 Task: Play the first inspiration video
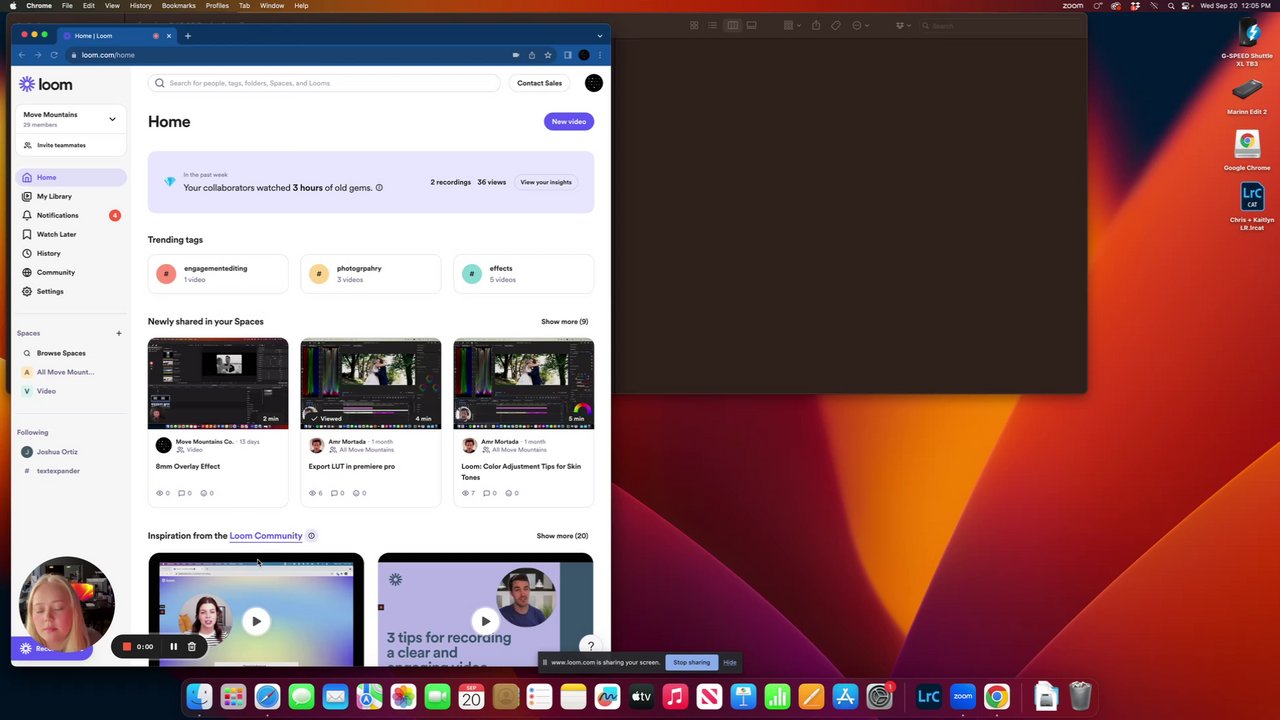pyautogui.click(x=256, y=621)
